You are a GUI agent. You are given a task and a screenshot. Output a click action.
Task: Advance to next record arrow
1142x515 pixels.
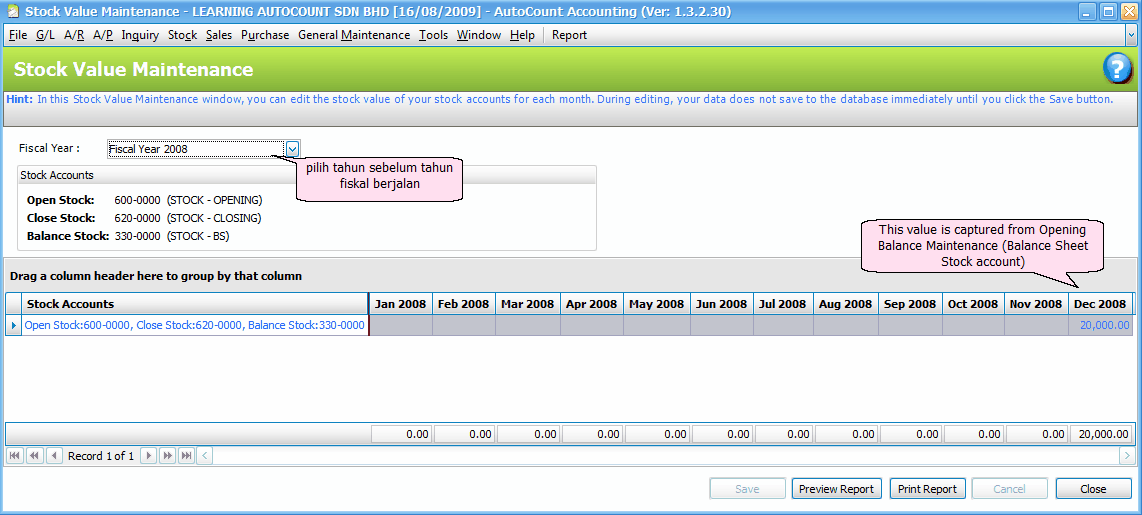[148, 456]
